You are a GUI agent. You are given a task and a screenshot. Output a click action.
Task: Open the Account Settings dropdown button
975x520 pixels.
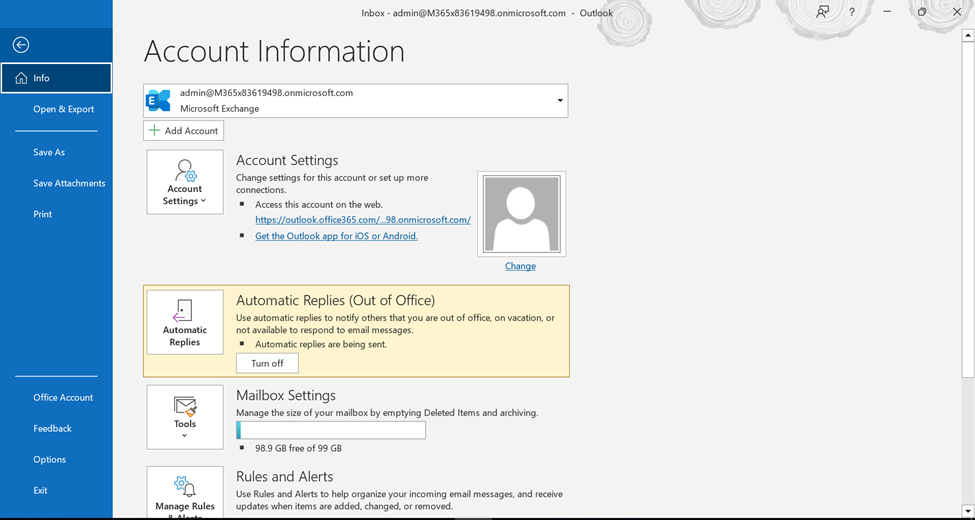click(x=185, y=182)
